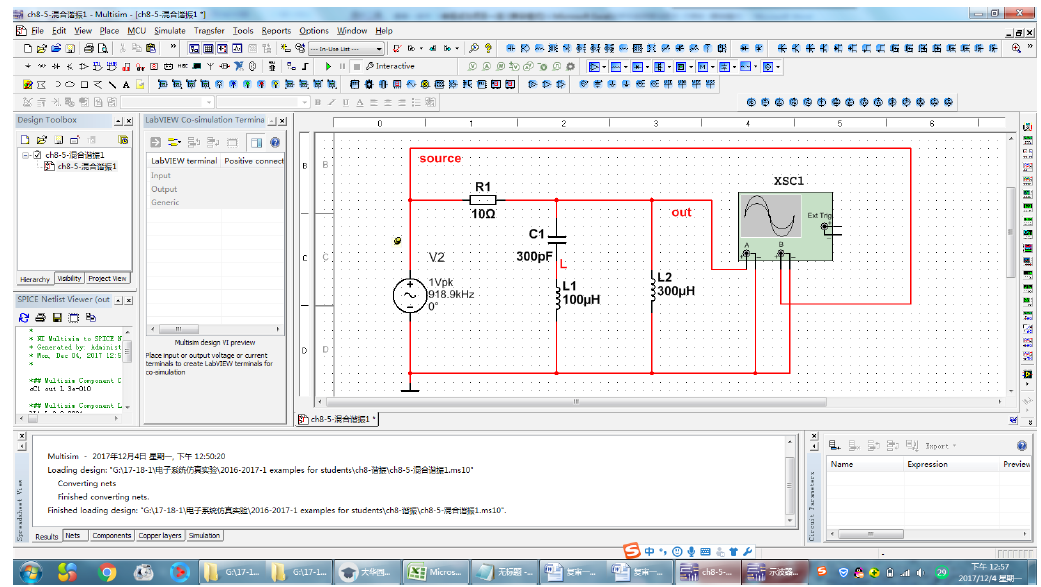Create a new design file in main toolbar
This screenshot has width=1041, height=587.
point(28,48)
